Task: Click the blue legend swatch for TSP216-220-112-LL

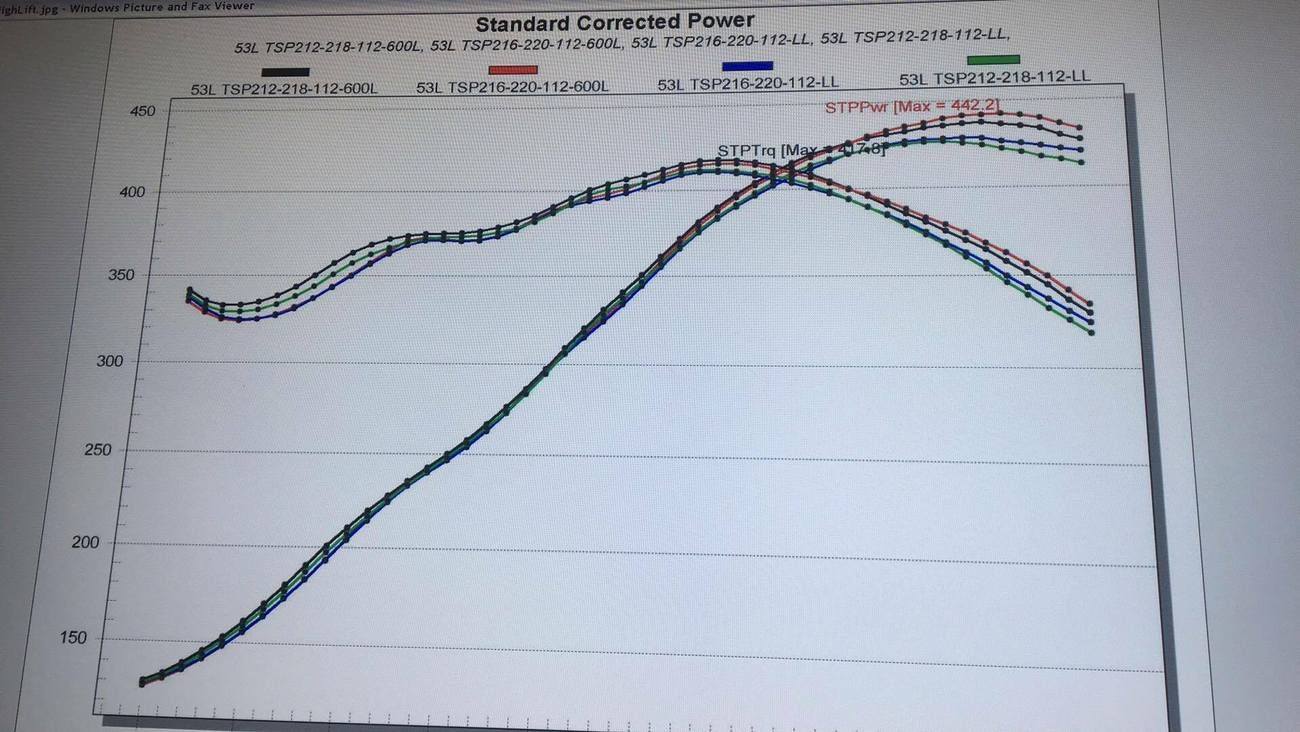Action: point(747,66)
